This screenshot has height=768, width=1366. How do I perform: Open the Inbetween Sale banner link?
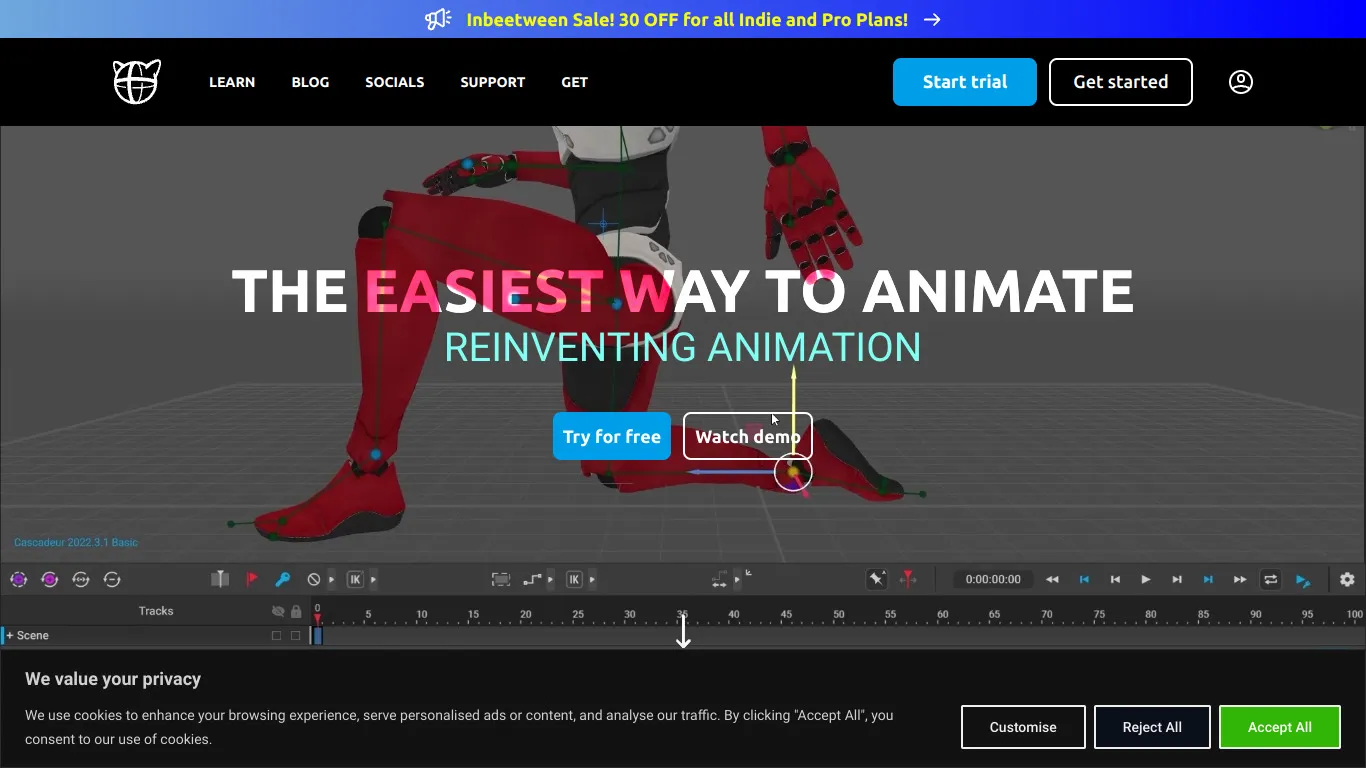coord(687,19)
